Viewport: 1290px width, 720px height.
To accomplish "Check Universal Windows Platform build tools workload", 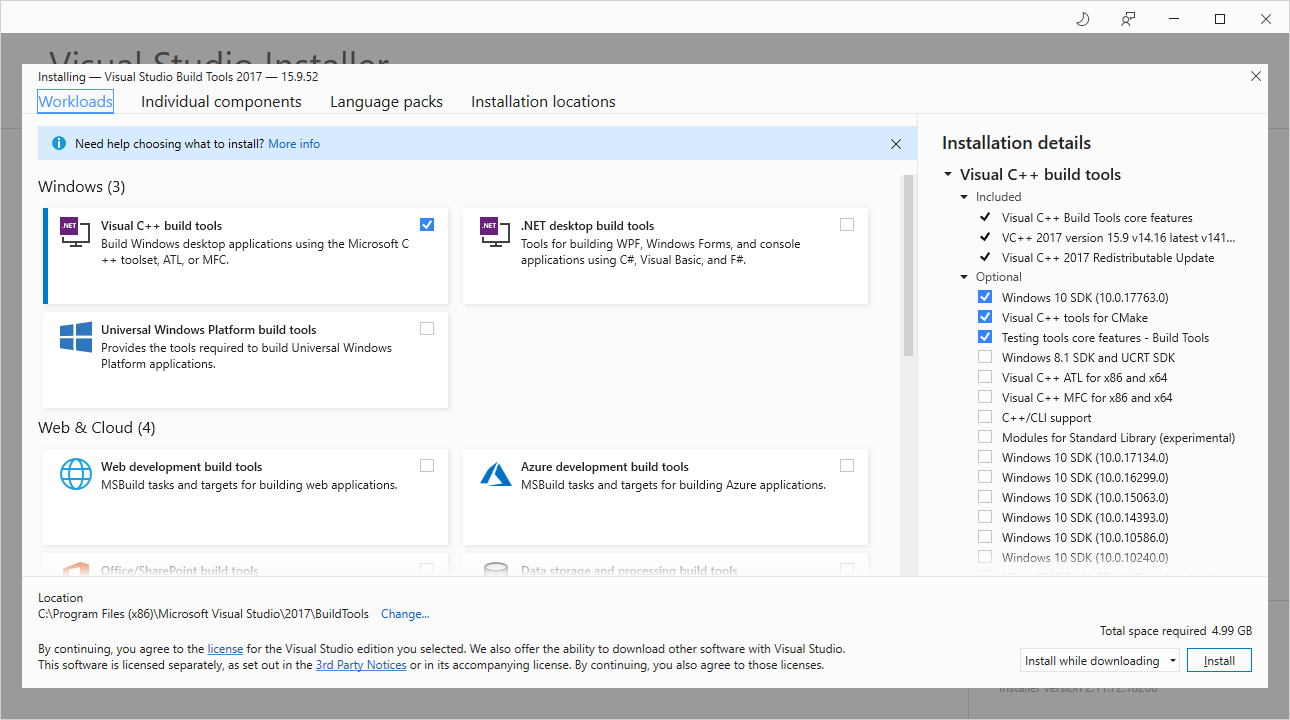I will 427,329.
